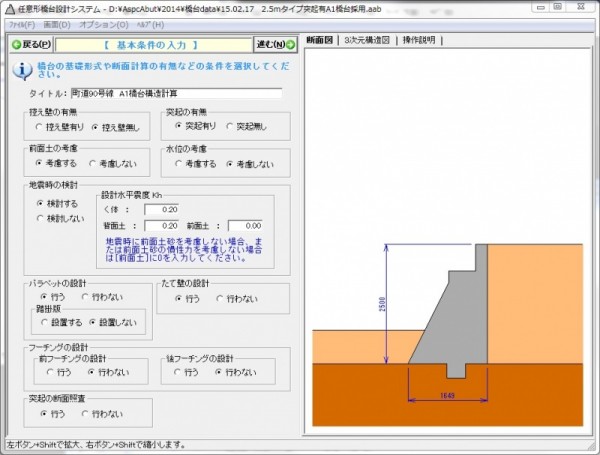Click the status bar zoom hint text

(x=96, y=445)
